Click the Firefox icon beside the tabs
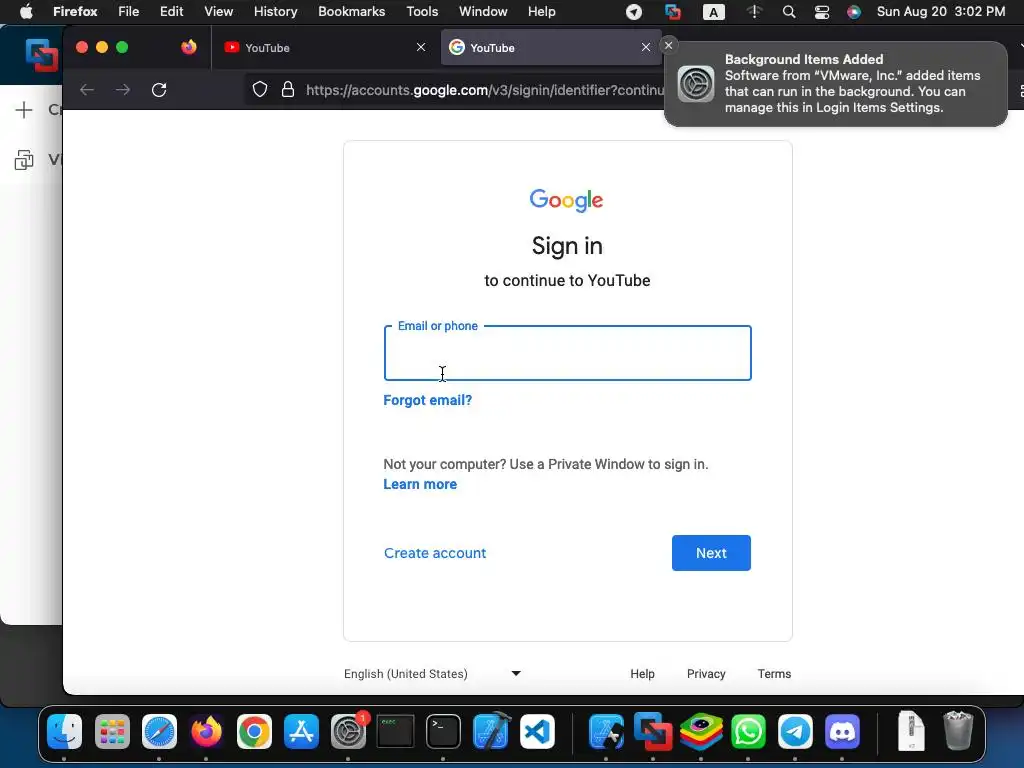 [x=189, y=47]
